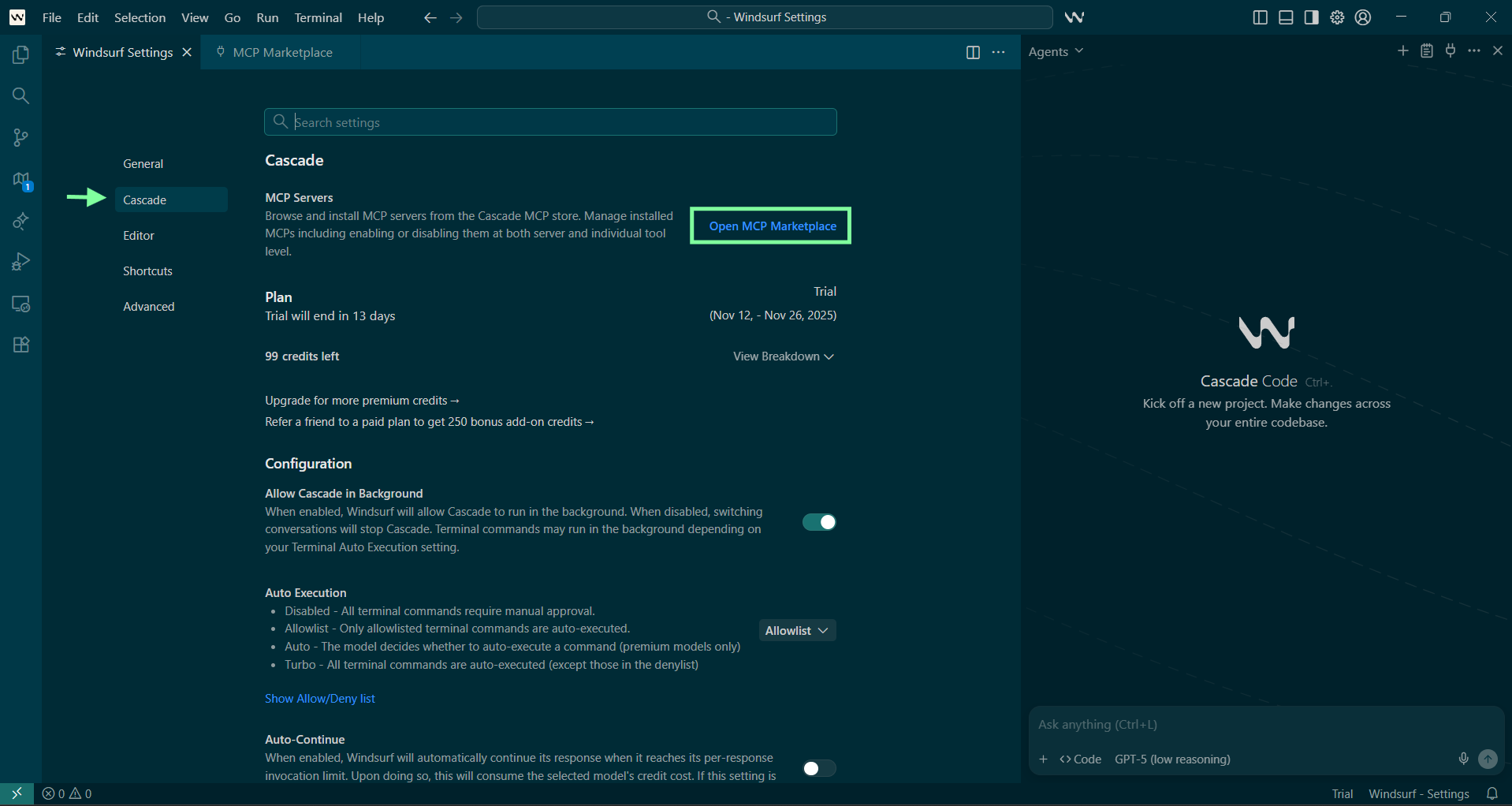Open the Run menu
Viewport: 1512px width, 806px height.
pyautogui.click(x=267, y=17)
